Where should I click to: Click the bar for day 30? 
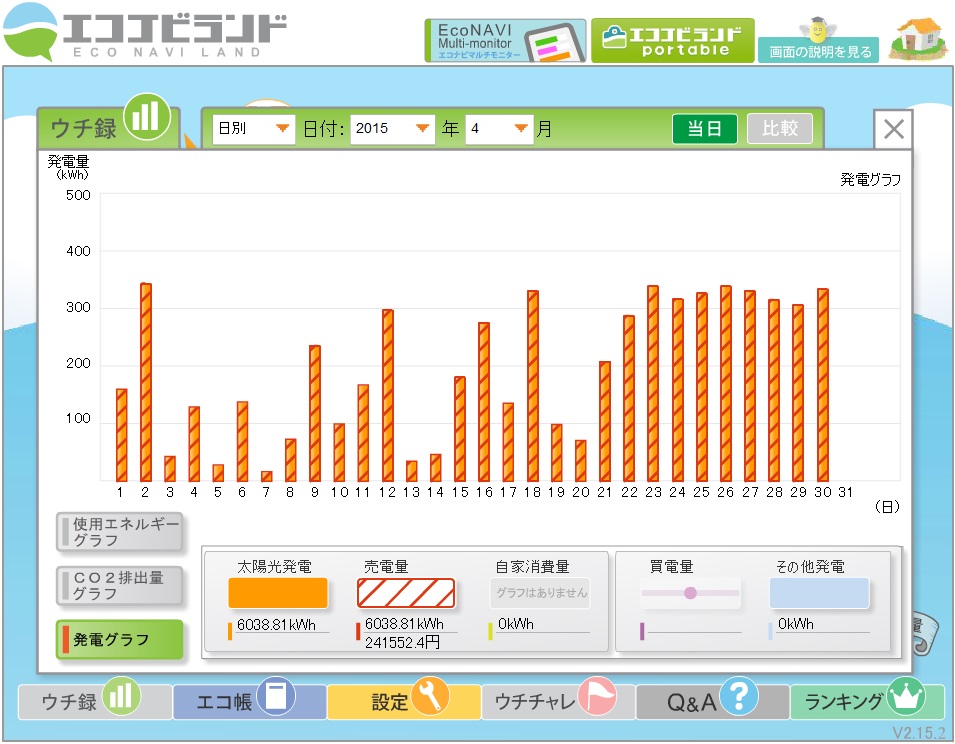pyautogui.click(x=822, y=385)
